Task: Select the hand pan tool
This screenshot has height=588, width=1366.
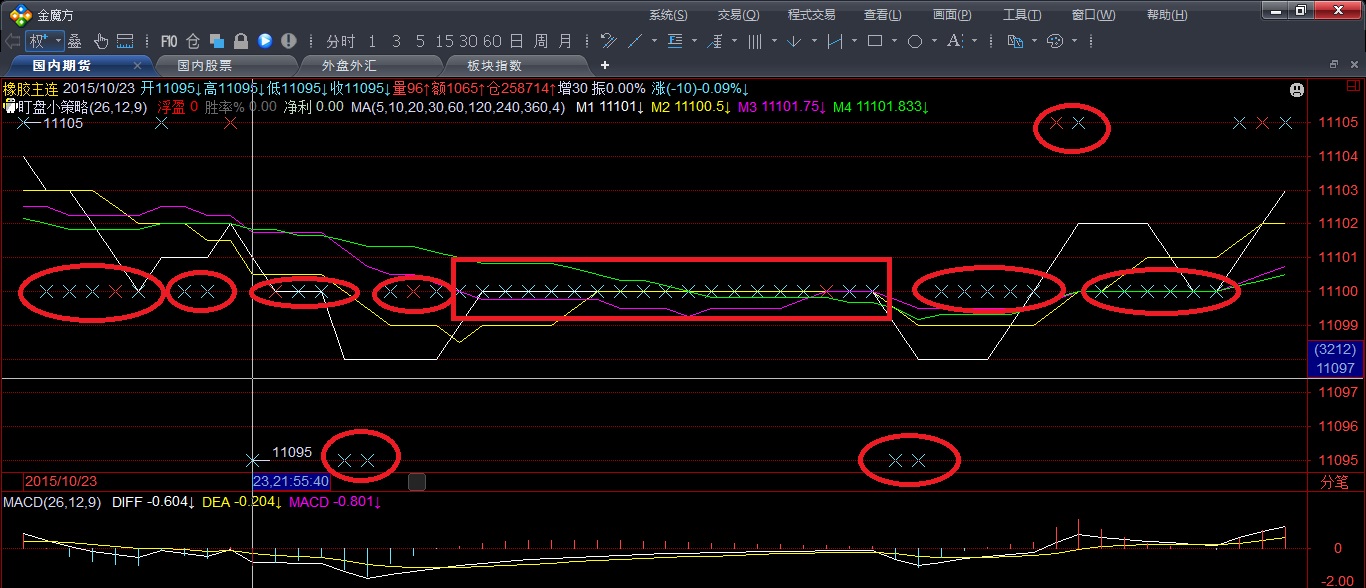Action: pyautogui.click(x=100, y=41)
